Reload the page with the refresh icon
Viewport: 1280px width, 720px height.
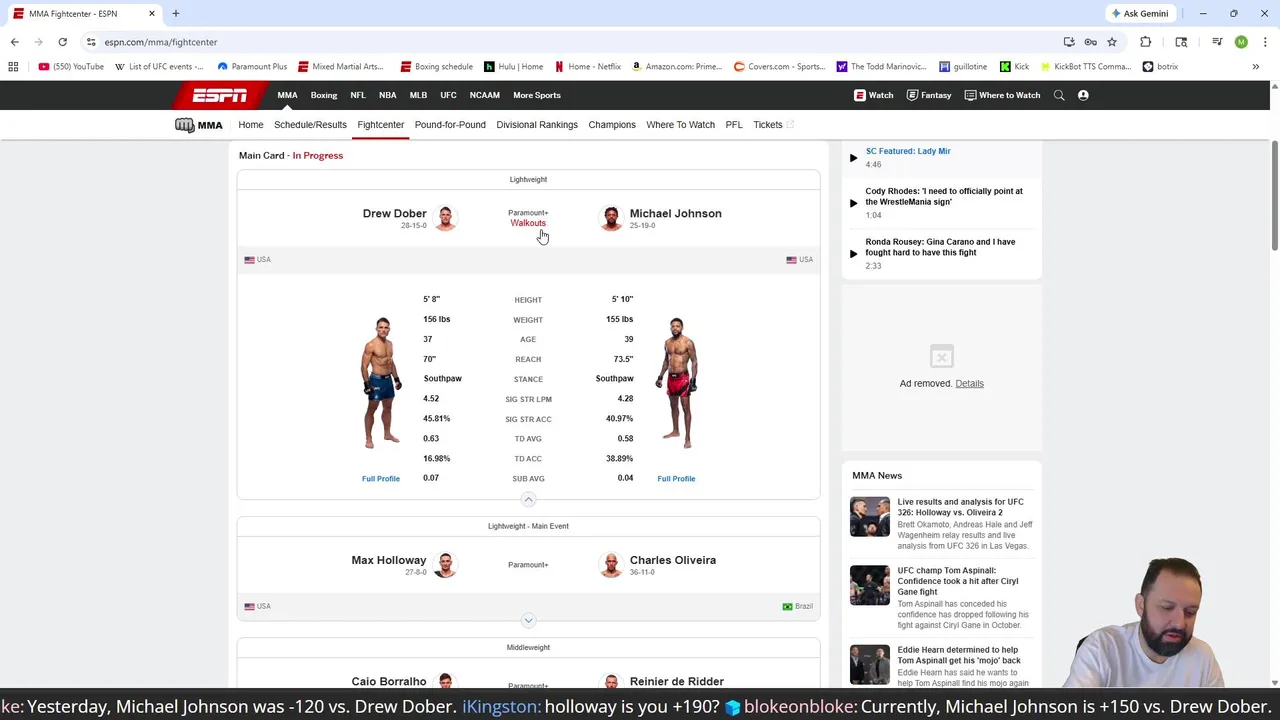[x=62, y=42]
